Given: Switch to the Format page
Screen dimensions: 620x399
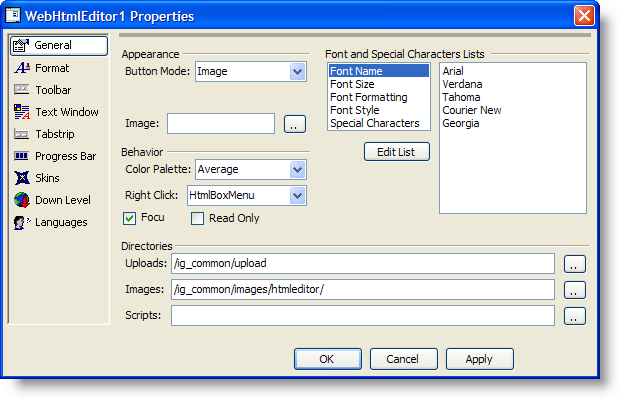Looking at the screenshot, I should point(52,68).
